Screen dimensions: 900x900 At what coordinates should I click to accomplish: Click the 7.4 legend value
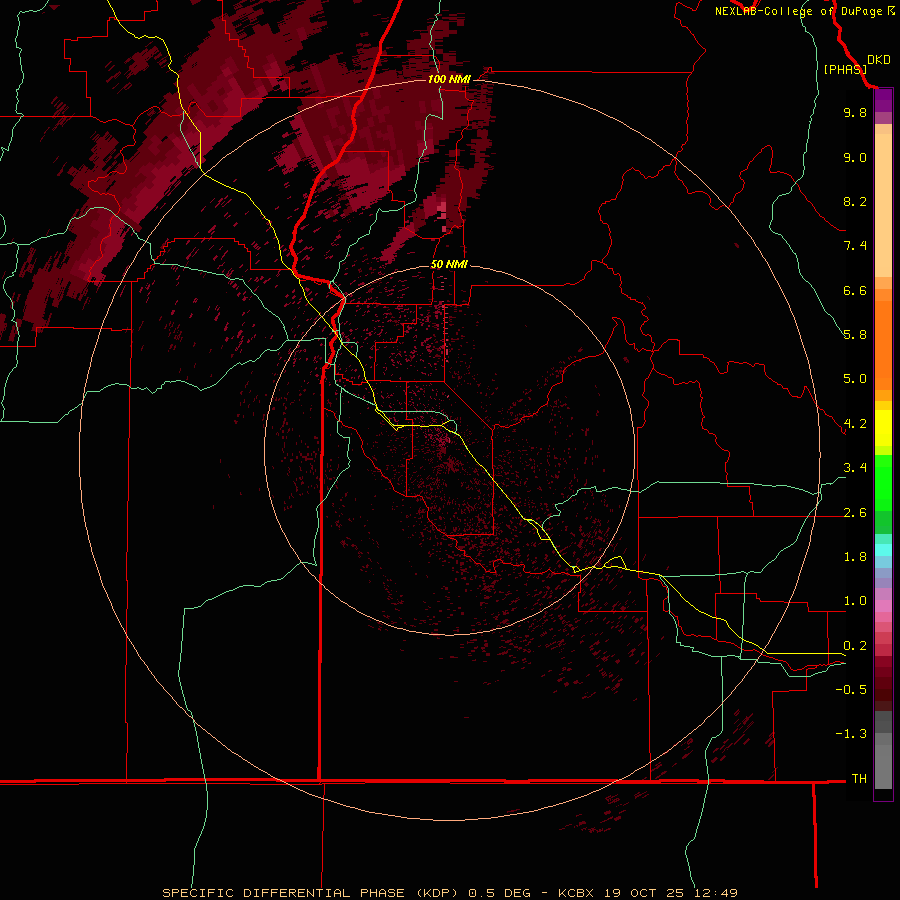point(855,246)
